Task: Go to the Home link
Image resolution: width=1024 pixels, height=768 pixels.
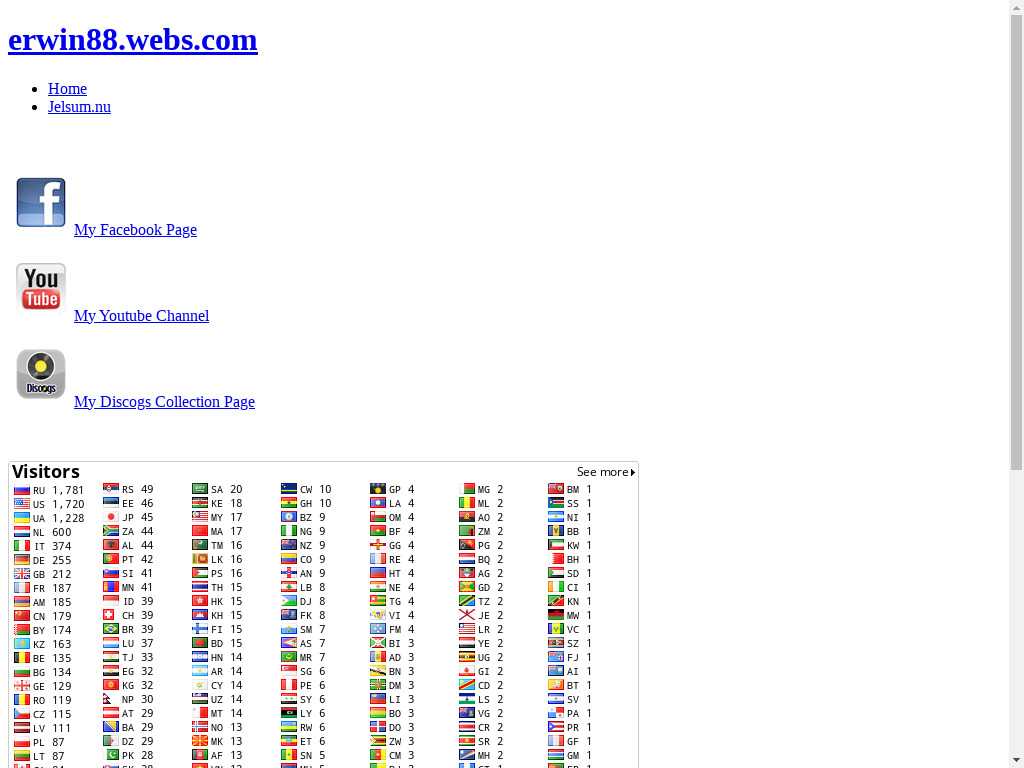Action: [67, 88]
